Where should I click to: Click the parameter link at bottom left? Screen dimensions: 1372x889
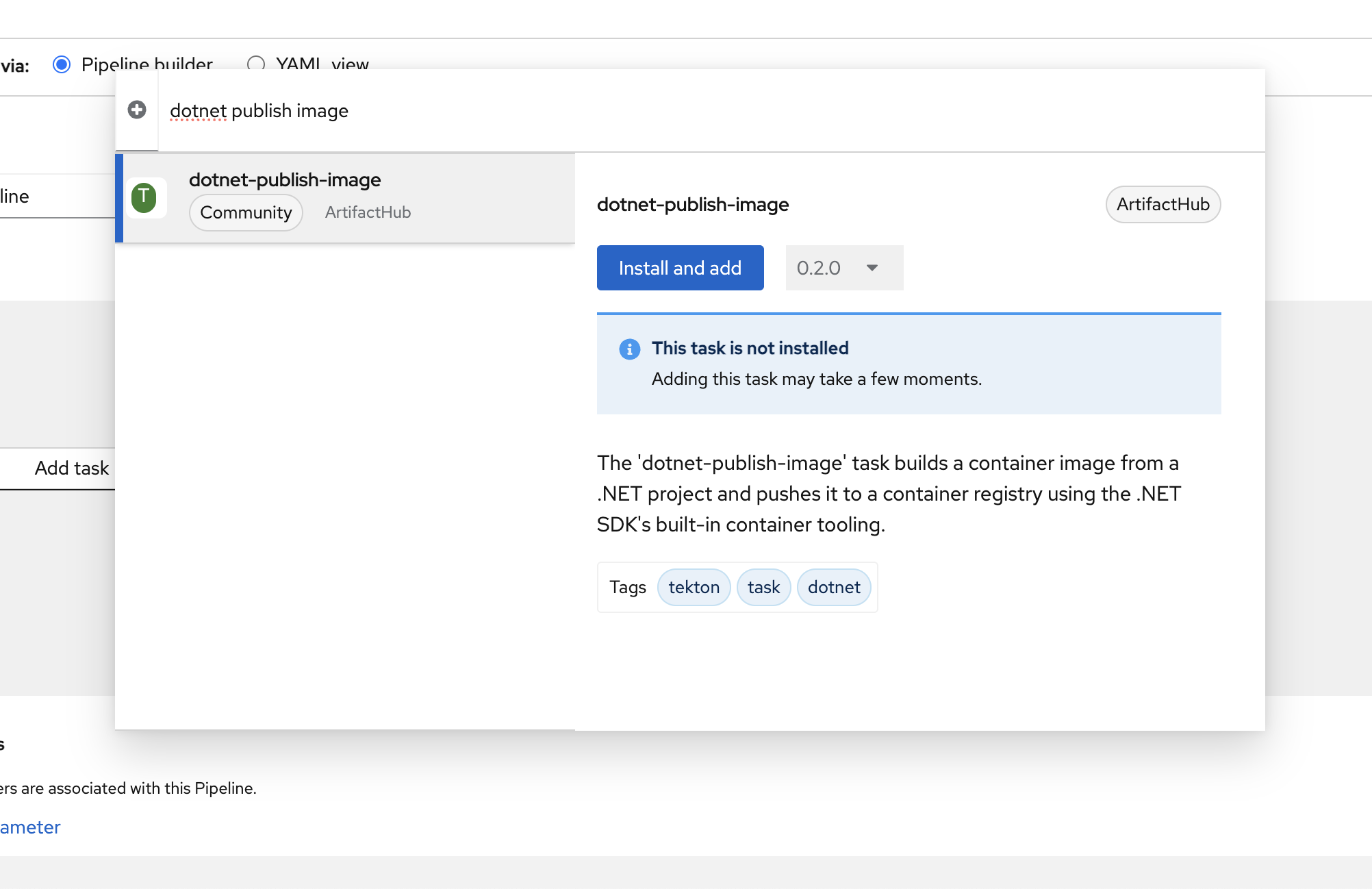(x=30, y=827)
